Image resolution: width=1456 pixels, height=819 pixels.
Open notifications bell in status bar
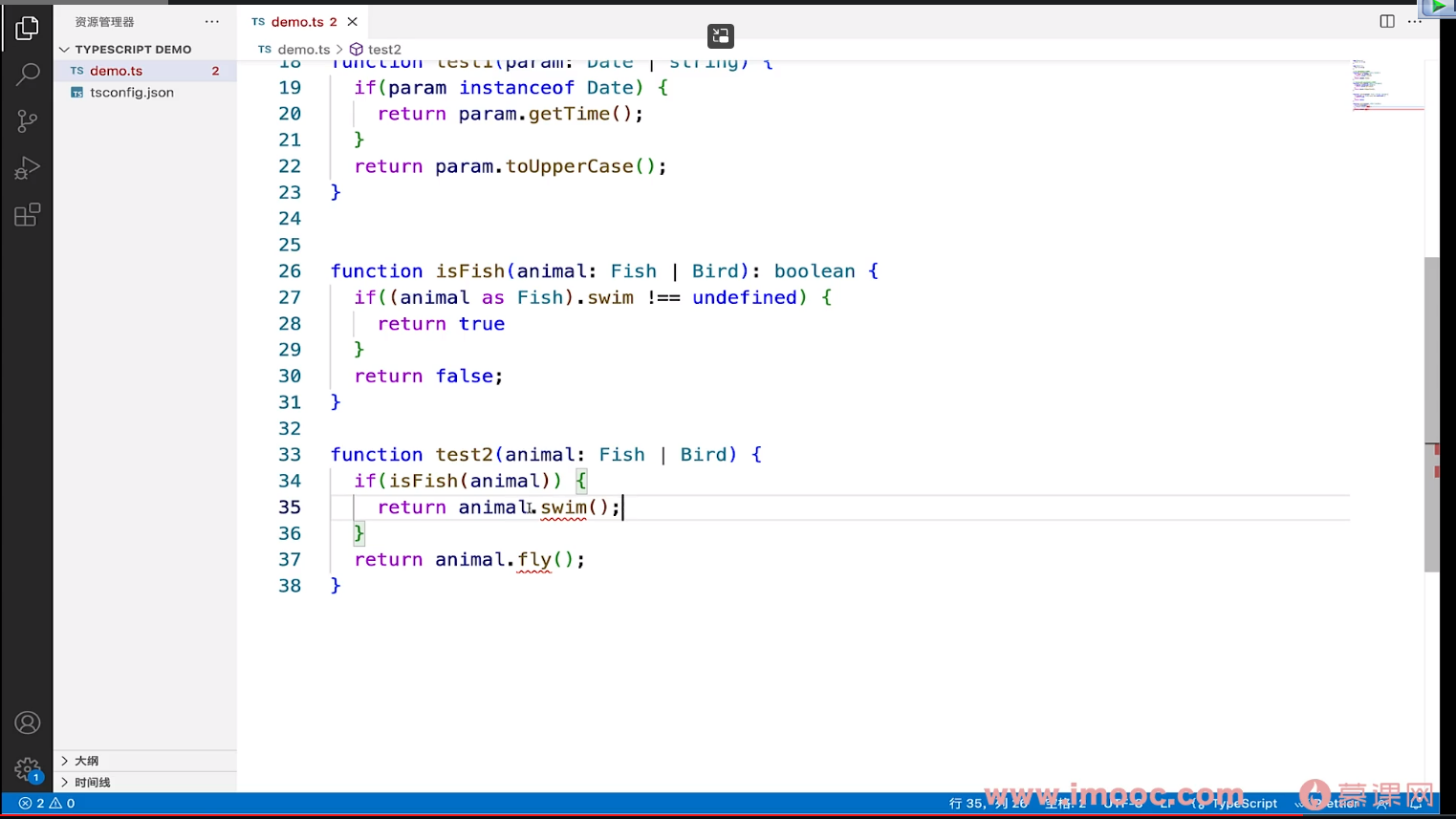point(1416,804)
